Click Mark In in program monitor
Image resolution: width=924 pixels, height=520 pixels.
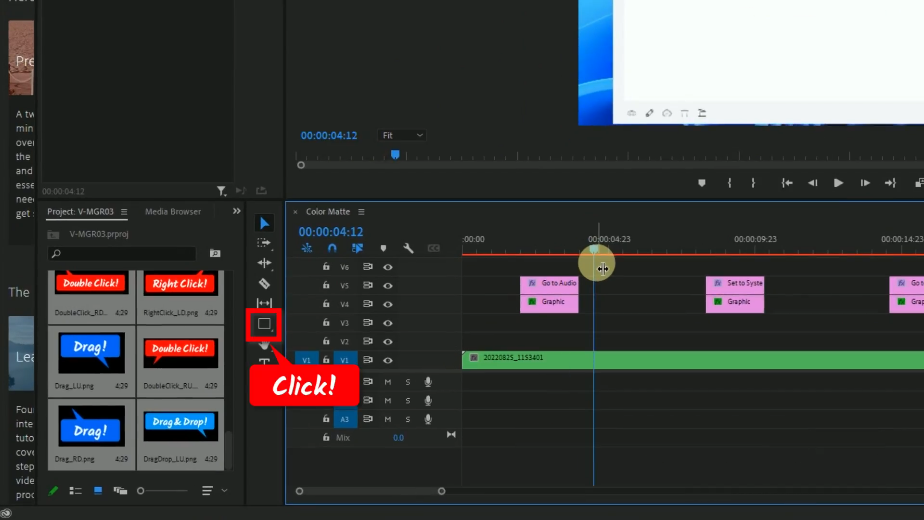[x=730, y=183]
